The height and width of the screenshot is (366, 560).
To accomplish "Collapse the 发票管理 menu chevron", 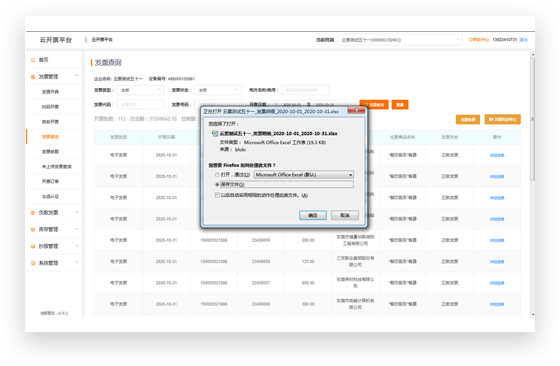I will [76, 76].
